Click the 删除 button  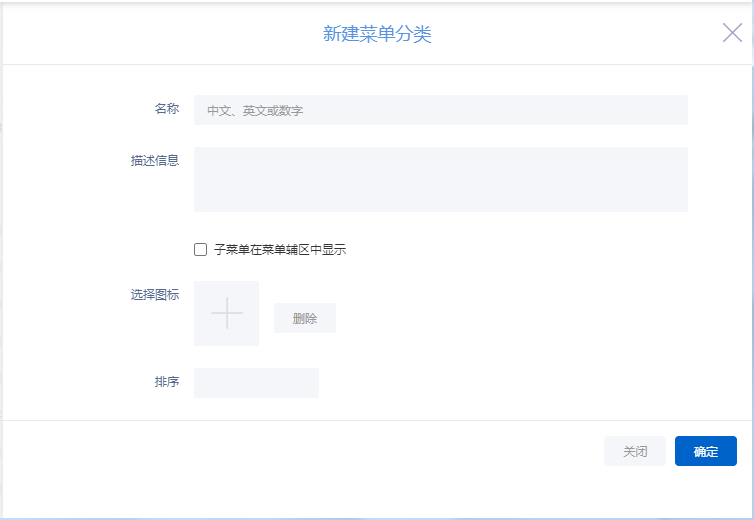click(x=305, y=318)
